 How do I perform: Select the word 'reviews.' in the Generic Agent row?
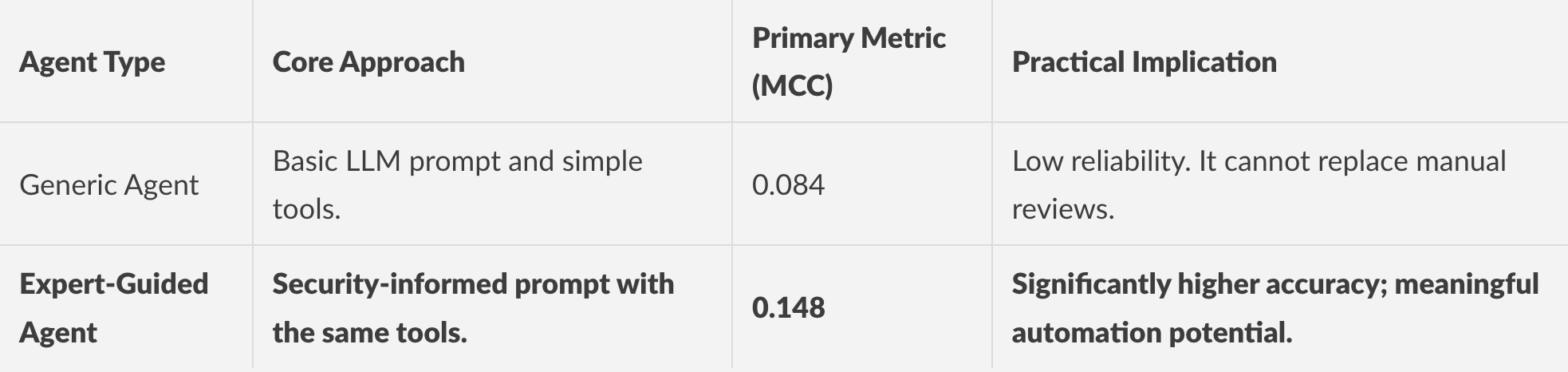pos(1062,209)
